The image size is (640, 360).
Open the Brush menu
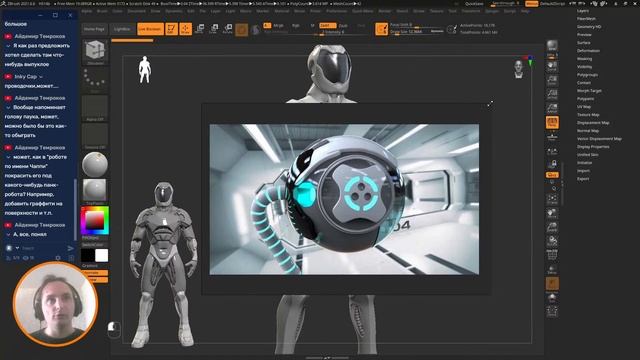click(102, 11)
